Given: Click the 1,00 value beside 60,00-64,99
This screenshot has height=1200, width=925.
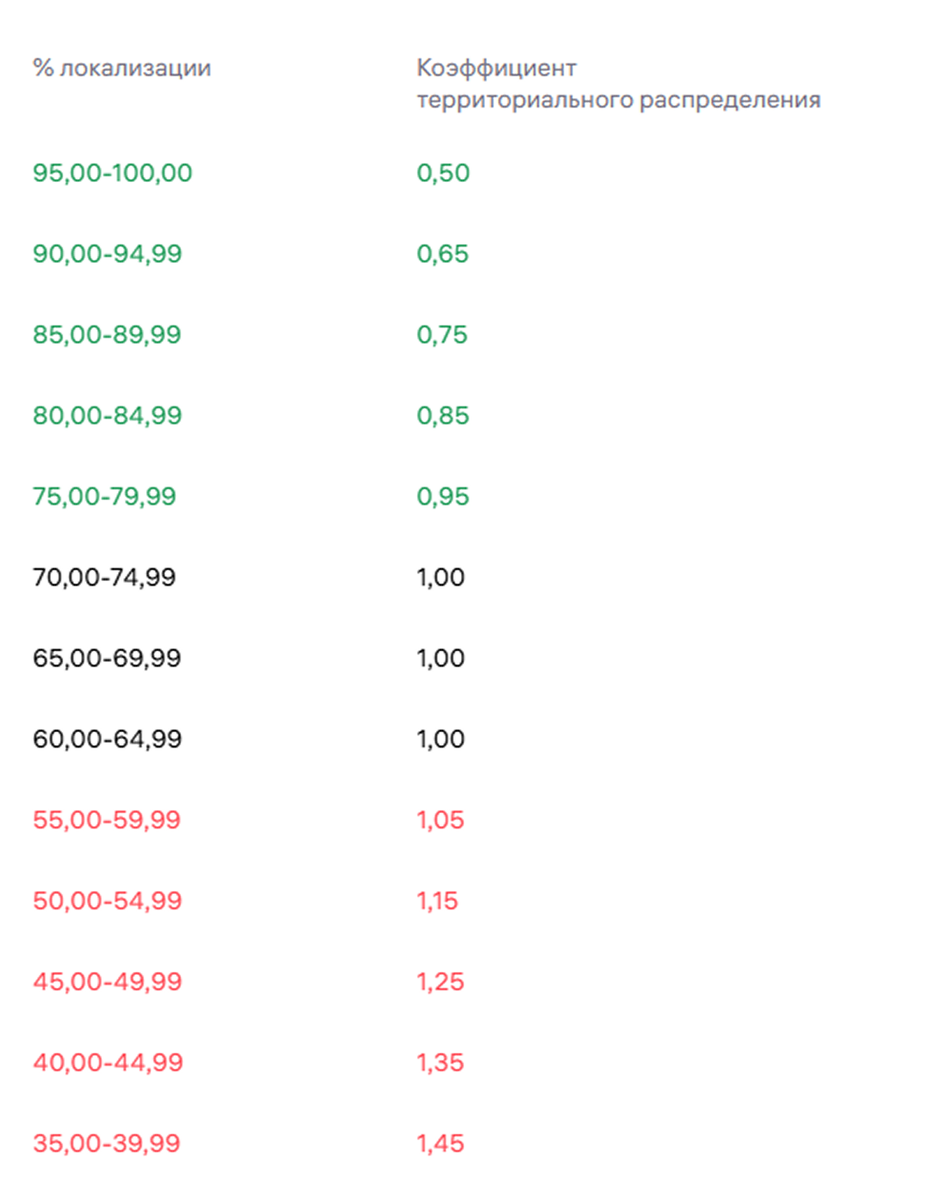Looking at the screenshot, I should (441, 740).
